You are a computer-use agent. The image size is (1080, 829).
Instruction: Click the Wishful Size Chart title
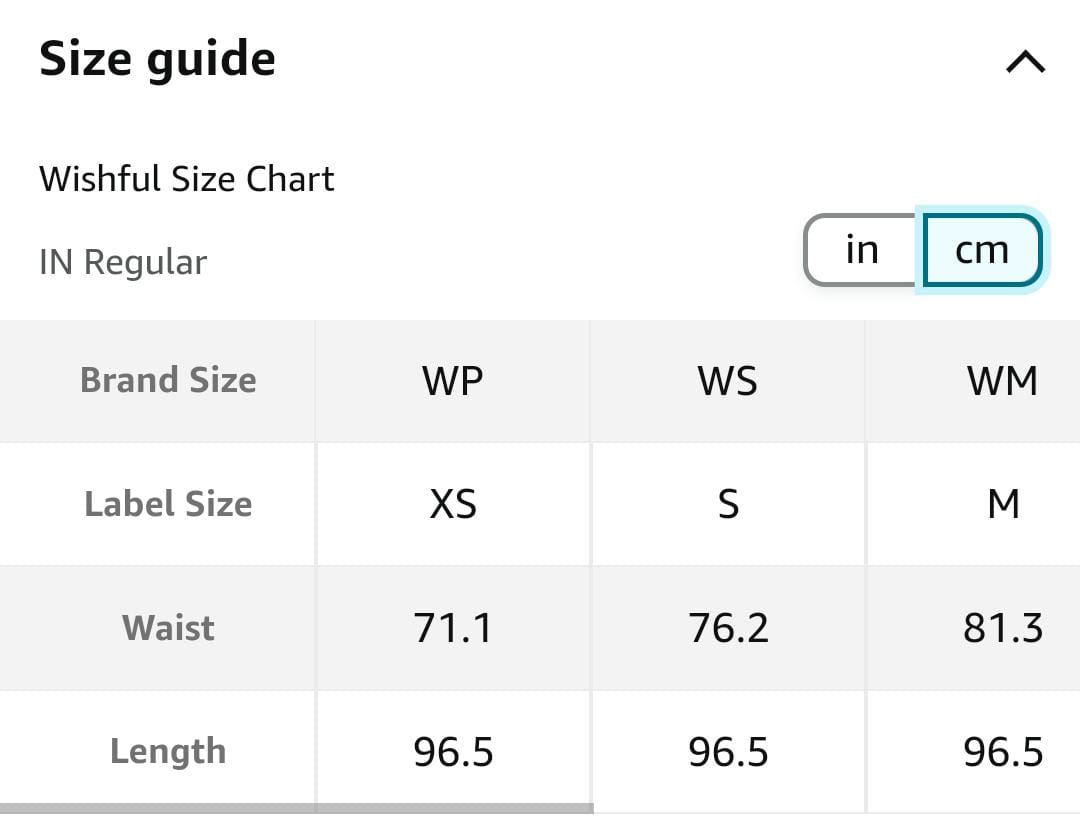pos(187,179)
